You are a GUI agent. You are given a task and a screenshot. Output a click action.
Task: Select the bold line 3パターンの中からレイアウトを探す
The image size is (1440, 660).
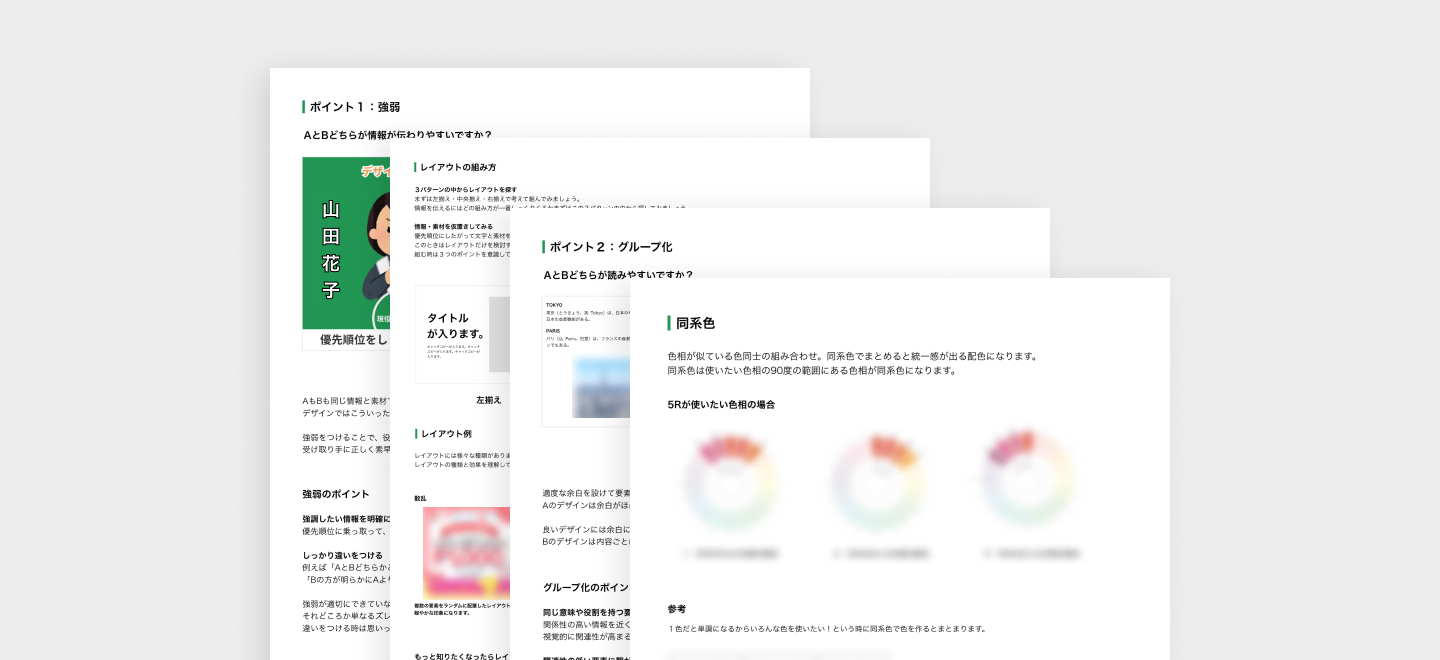465,189
